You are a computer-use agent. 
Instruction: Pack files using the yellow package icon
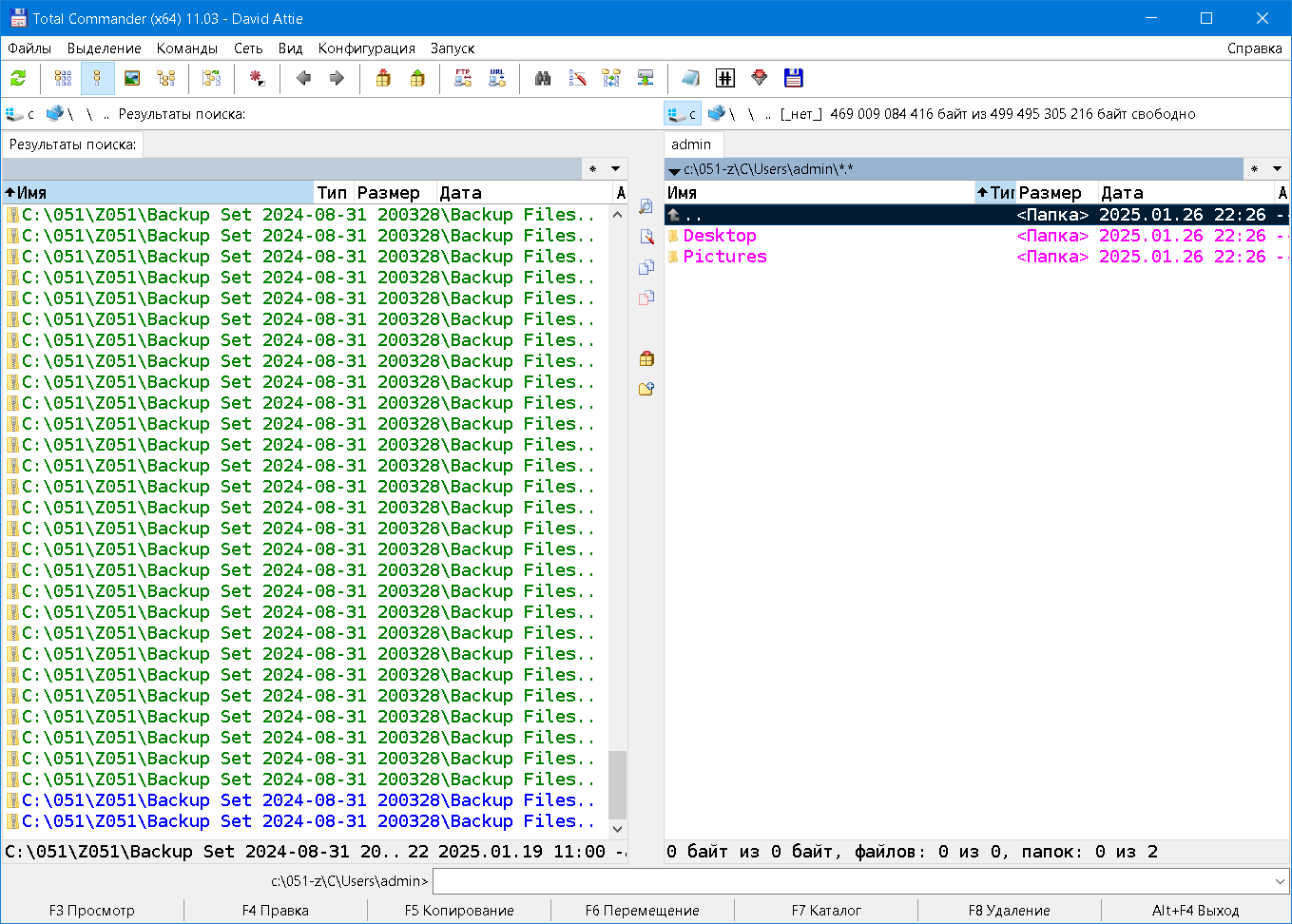click(x=383, y=78)
